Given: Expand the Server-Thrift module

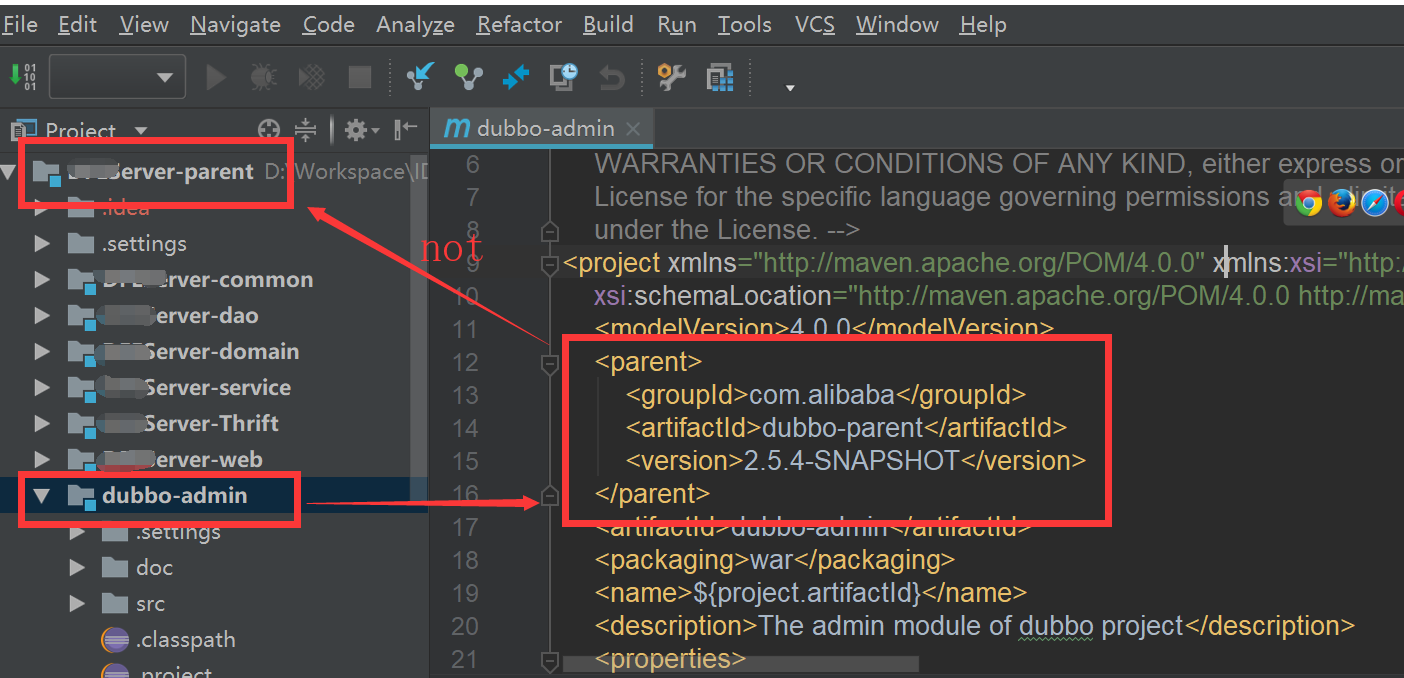Looking at the screenshot, I should pyautogui.click(x=42, y=424).
